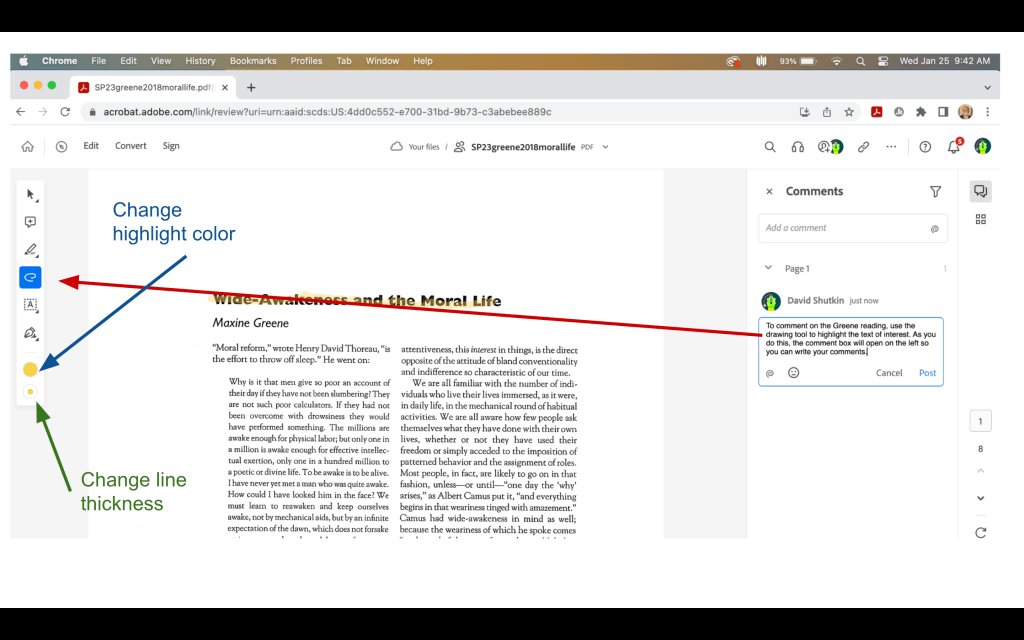Select the freehand drawing tool
The width and height of the screenshot is (1024, 640).
[30, 277]
